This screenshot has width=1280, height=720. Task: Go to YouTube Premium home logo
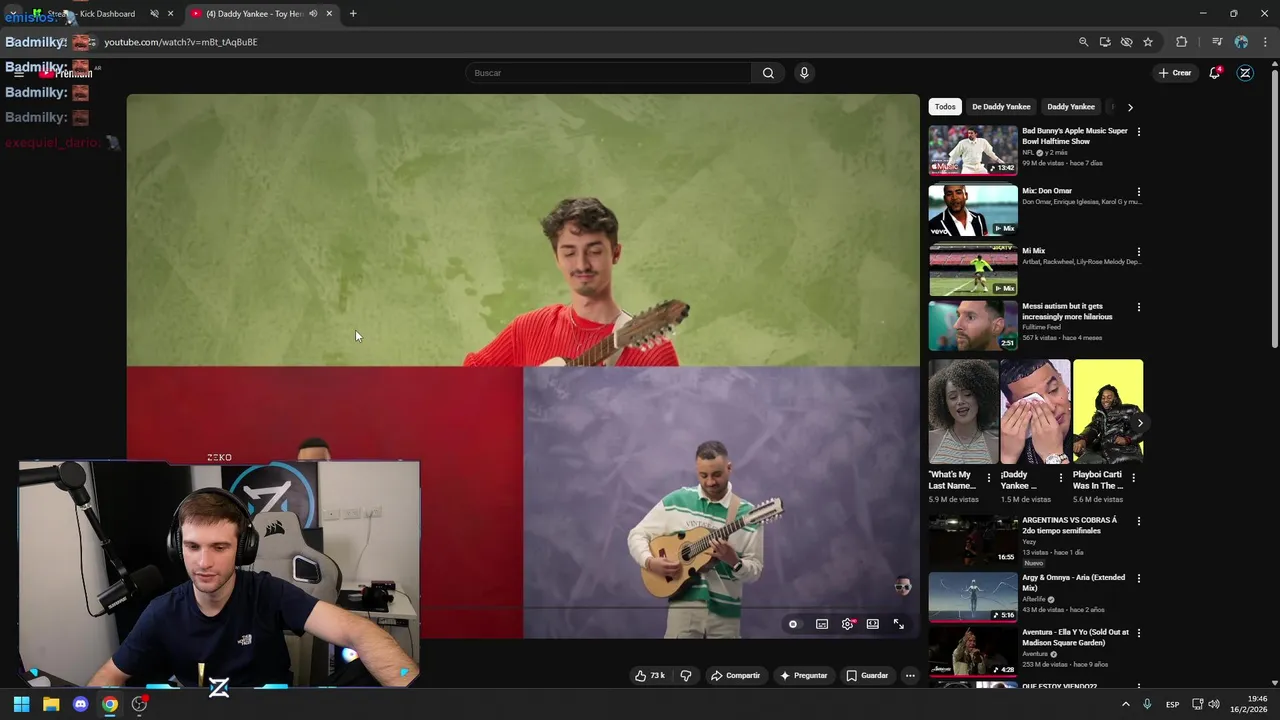click(x=67, y=73)
